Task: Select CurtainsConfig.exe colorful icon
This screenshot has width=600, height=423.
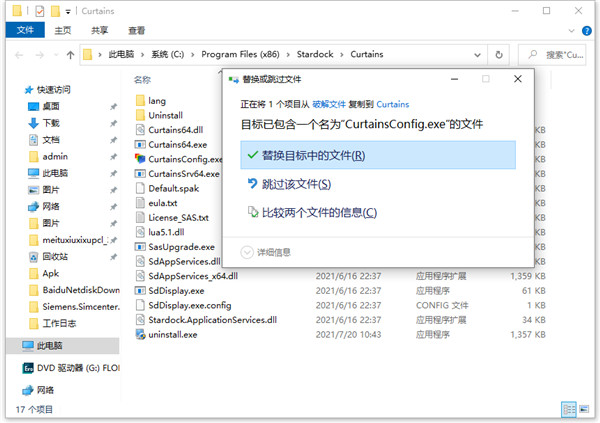Action: pyautogui.click(x=140, y=159)
